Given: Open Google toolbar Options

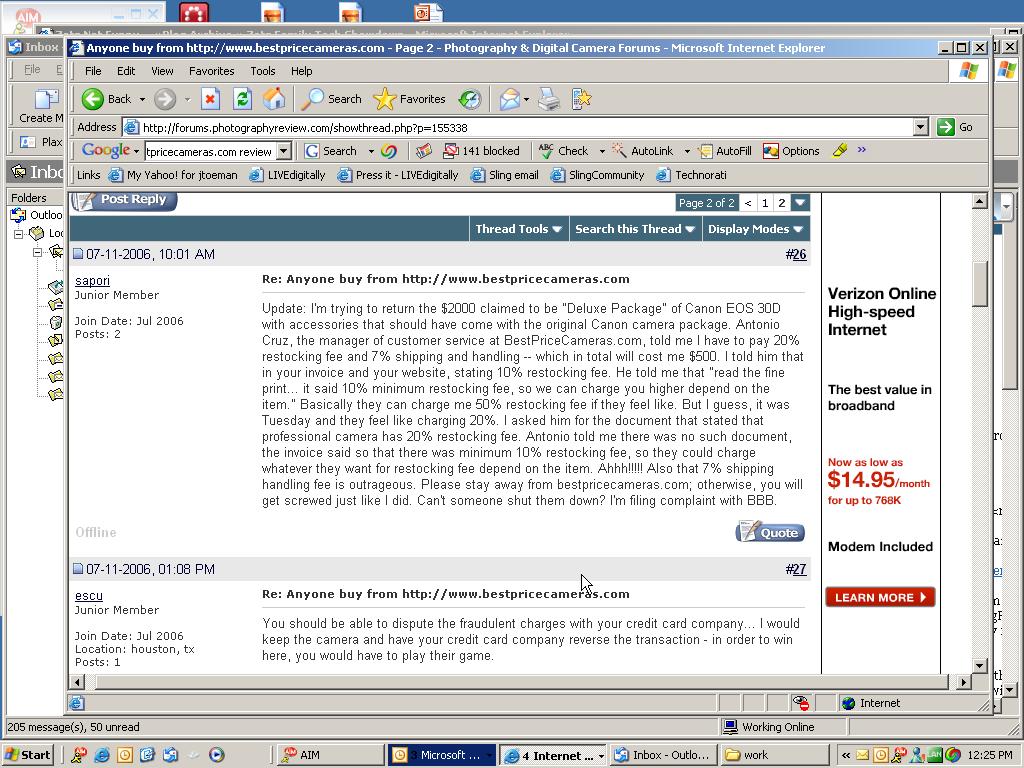Looking at the screenshot, I should click(x=791, y=151).
